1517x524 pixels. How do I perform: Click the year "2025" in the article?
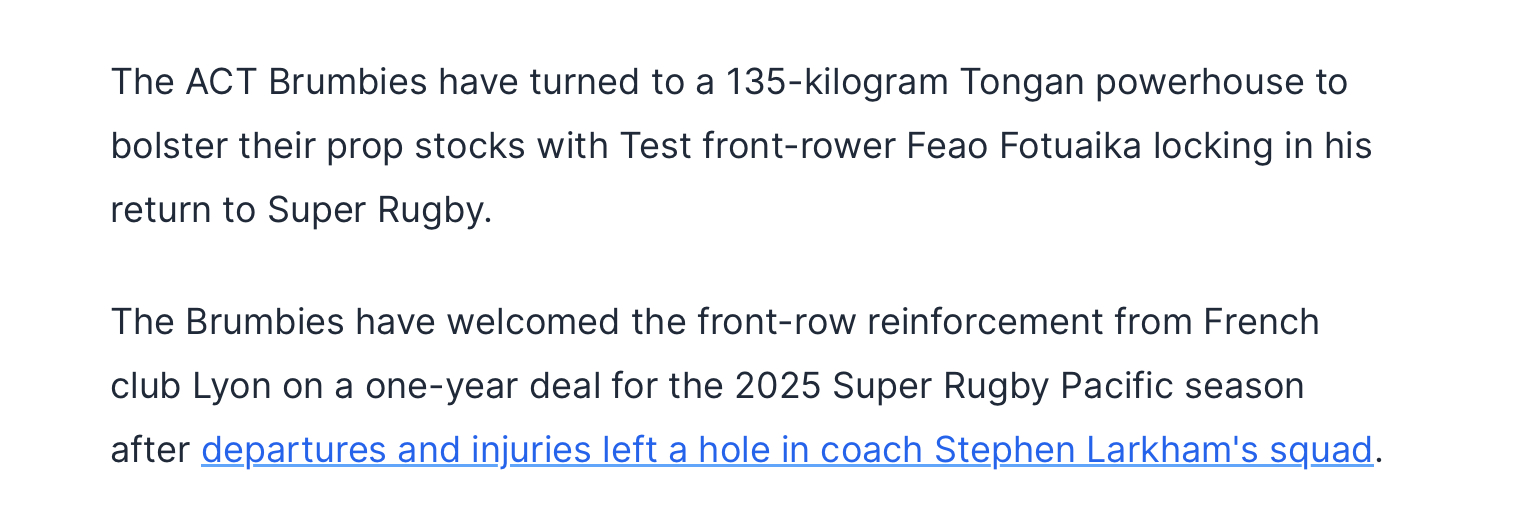(x=777, y=386)
